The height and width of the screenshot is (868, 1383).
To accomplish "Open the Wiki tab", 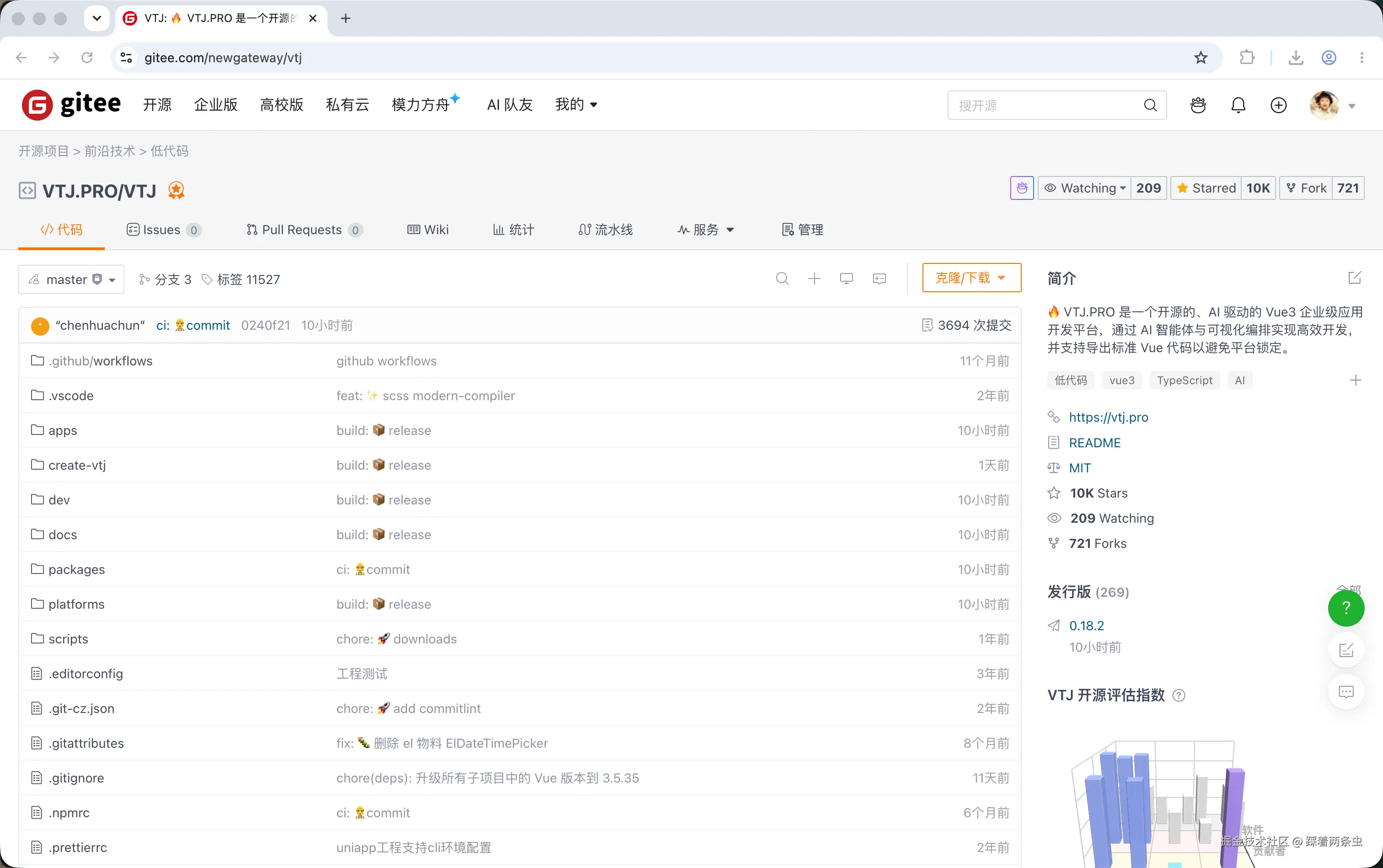I will pos(428,230).
